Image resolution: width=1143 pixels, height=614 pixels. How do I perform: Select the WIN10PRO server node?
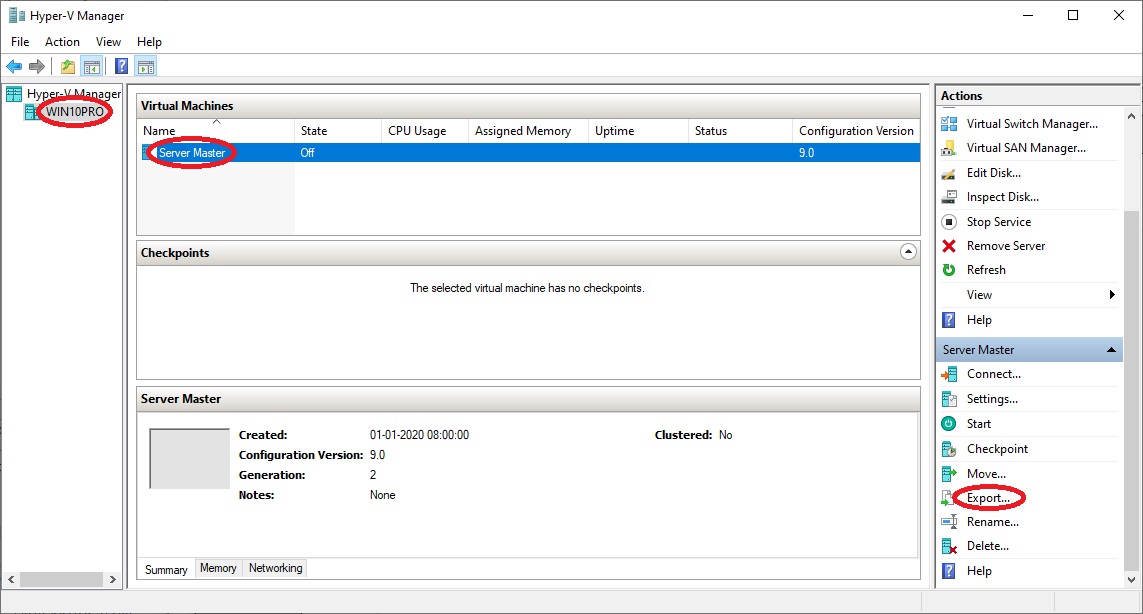[75, 112]
